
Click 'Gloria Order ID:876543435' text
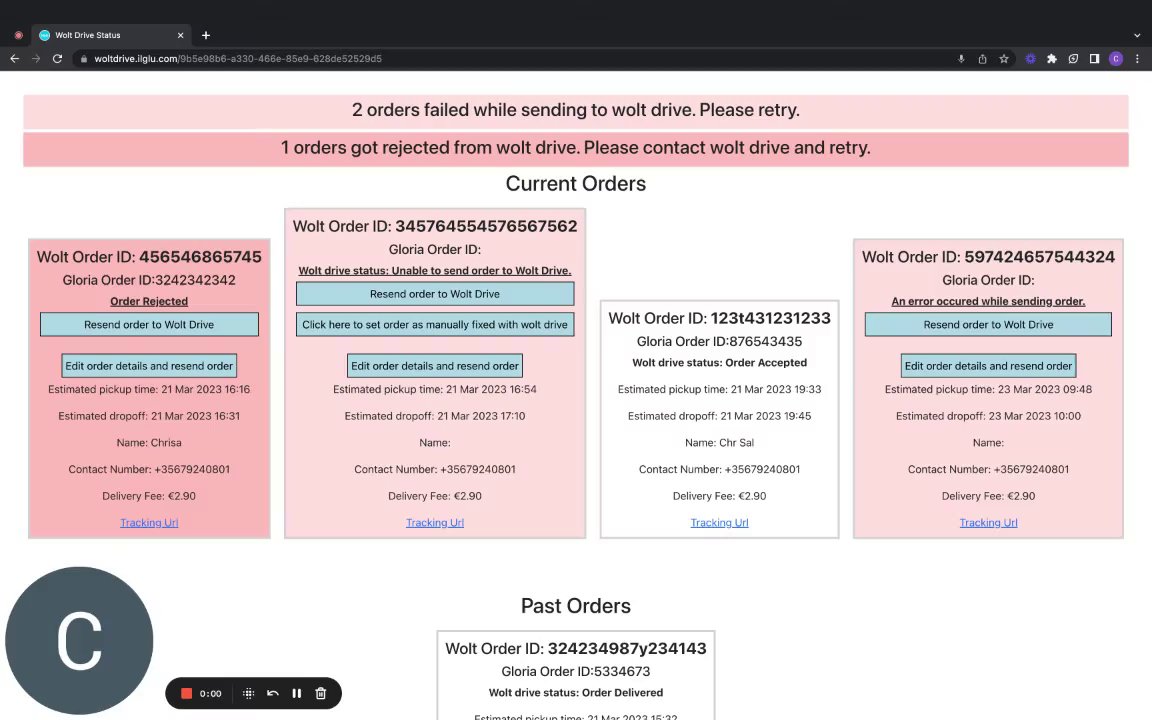(x=719, y=341)
